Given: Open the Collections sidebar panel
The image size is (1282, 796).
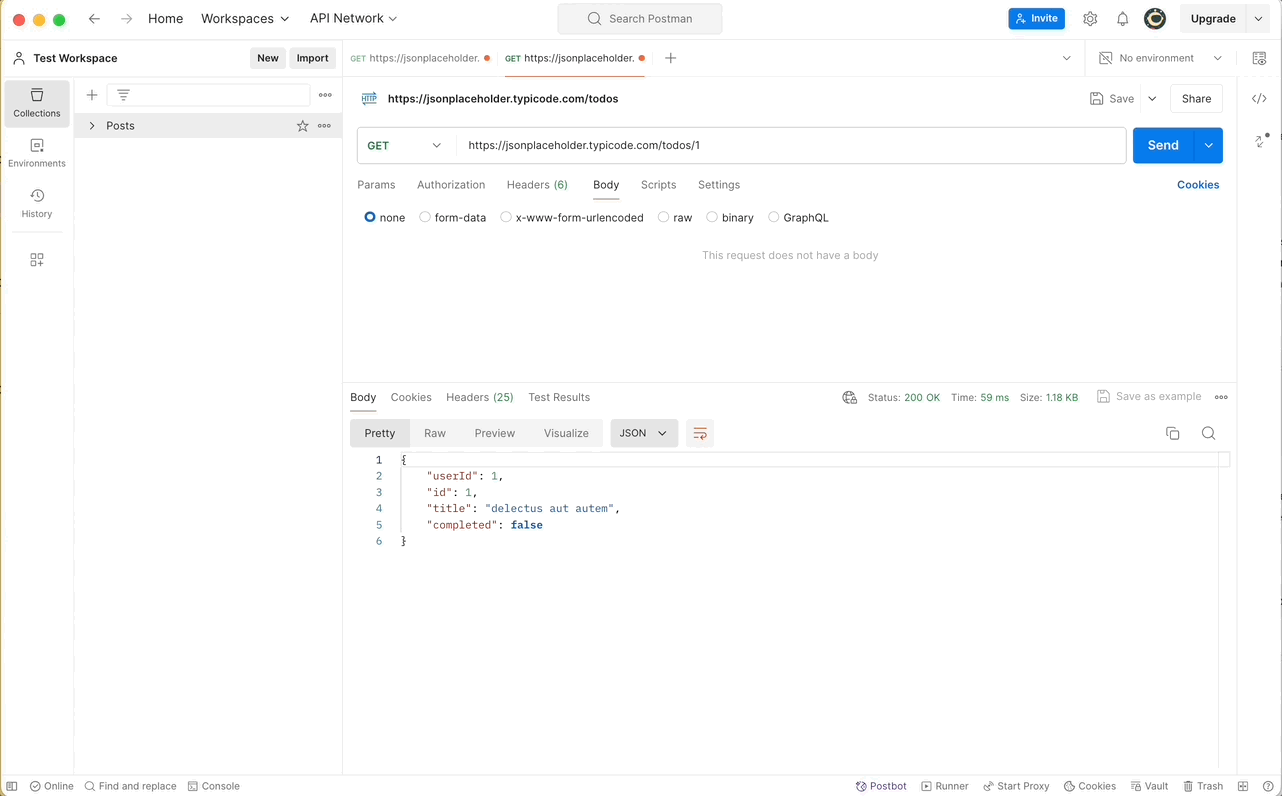Looking at the screenshot, I should (37, 103).
